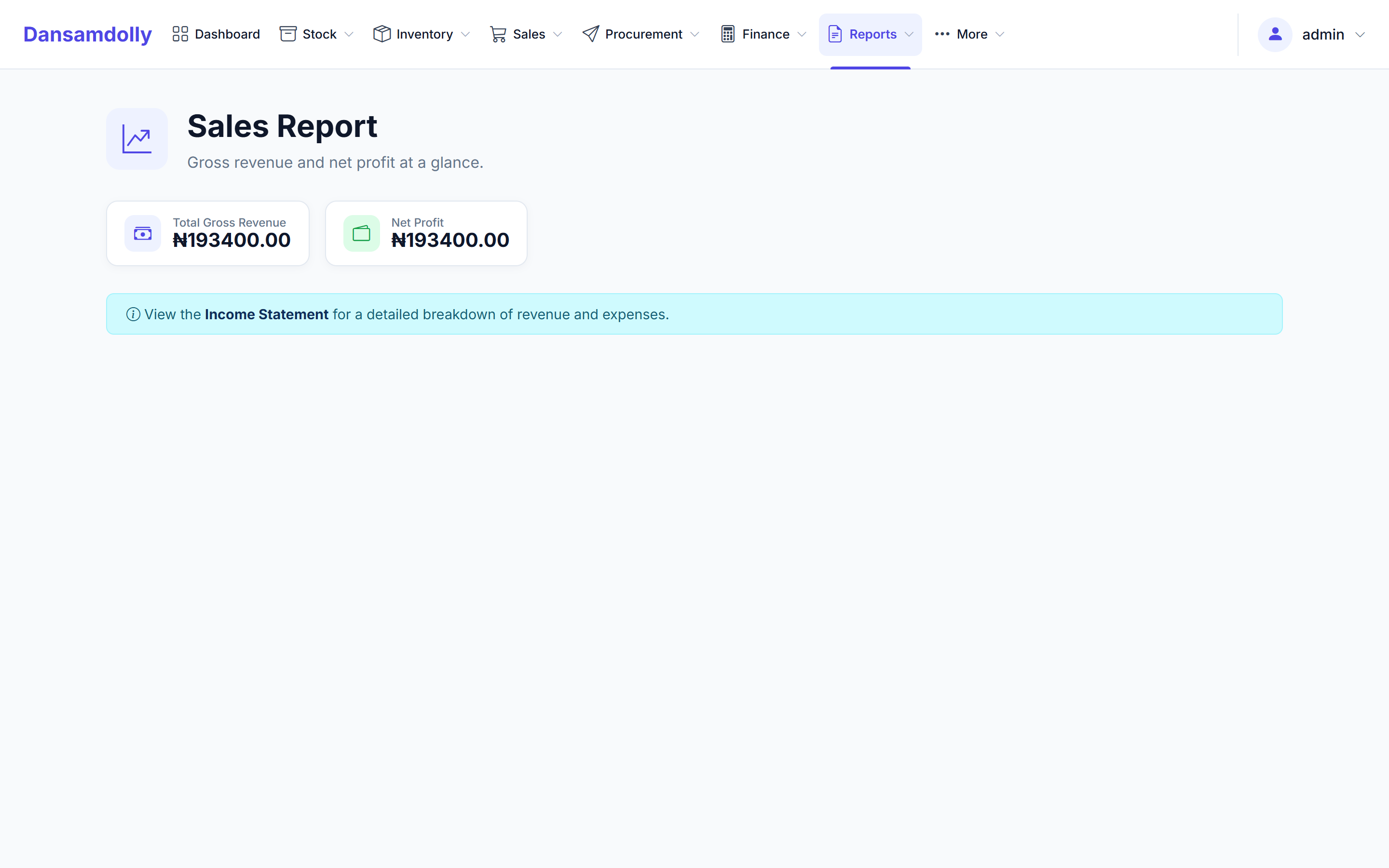This screenshot has height=868, width=1389.
Task: Click the Net Profit amount ₦193400.00
Action: click(450, 240)
